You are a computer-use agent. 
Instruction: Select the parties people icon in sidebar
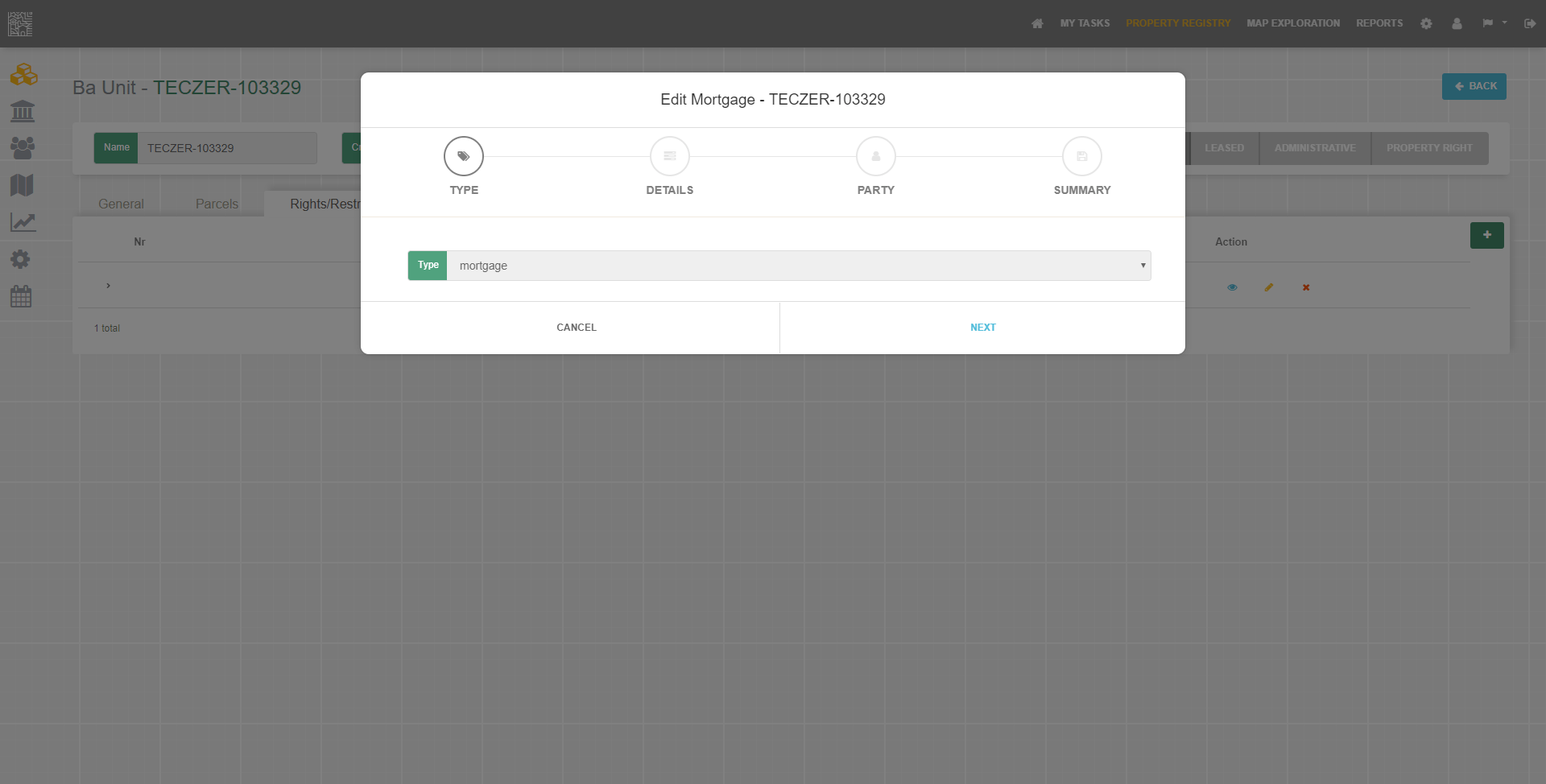point(23,148)
